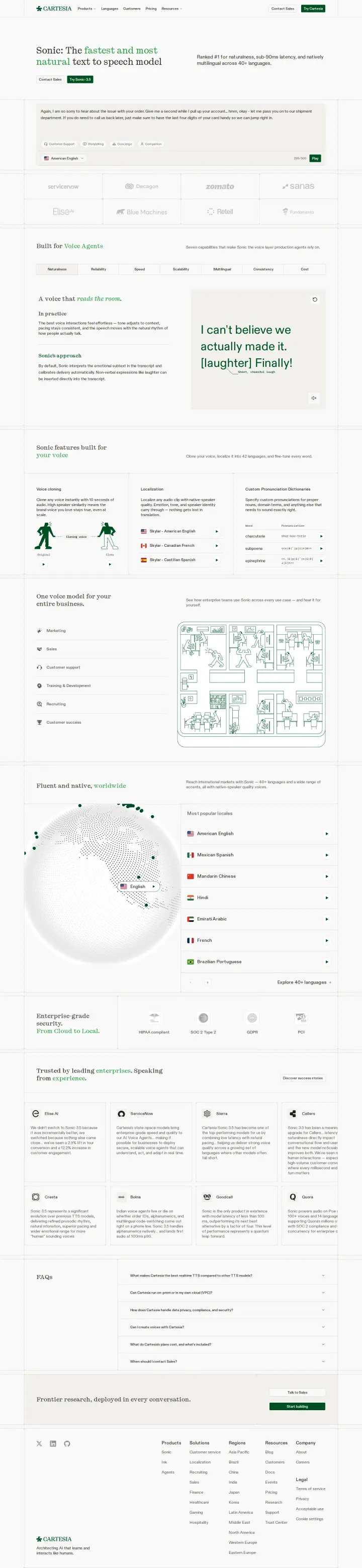This screenshot has width=362, height=1568.
Task: Click the mute speaker icon in the demo card
Action: [x=314, y=398]
